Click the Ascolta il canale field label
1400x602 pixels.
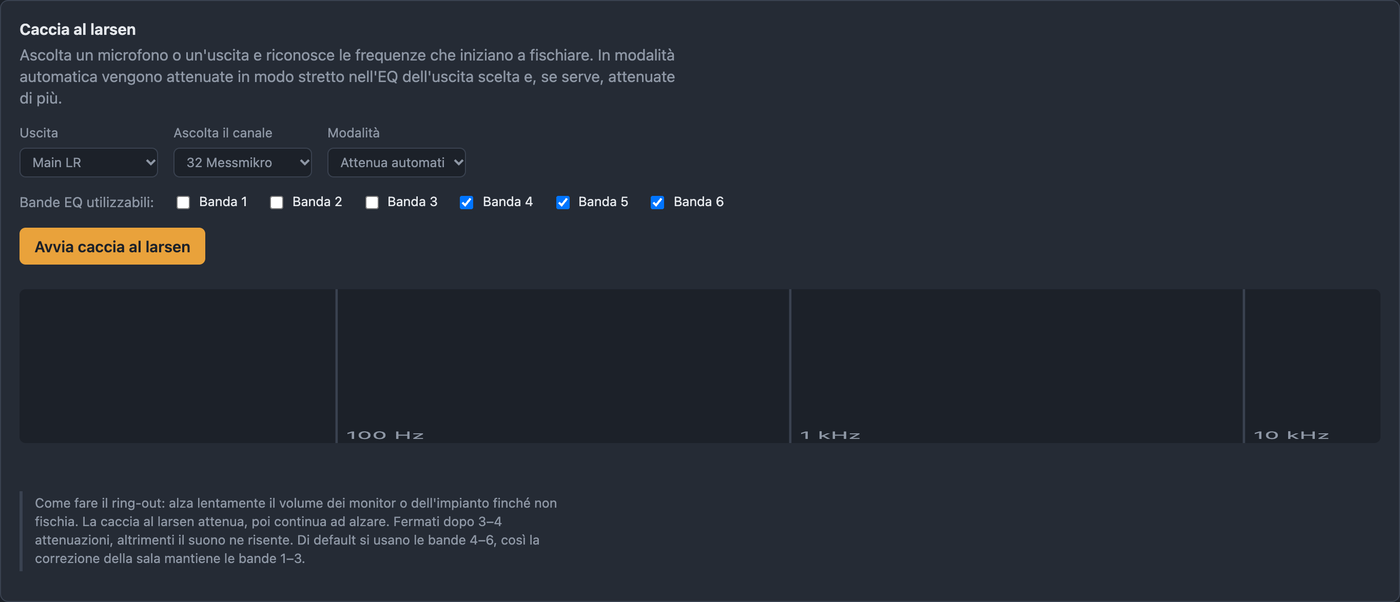coord(223,133)
